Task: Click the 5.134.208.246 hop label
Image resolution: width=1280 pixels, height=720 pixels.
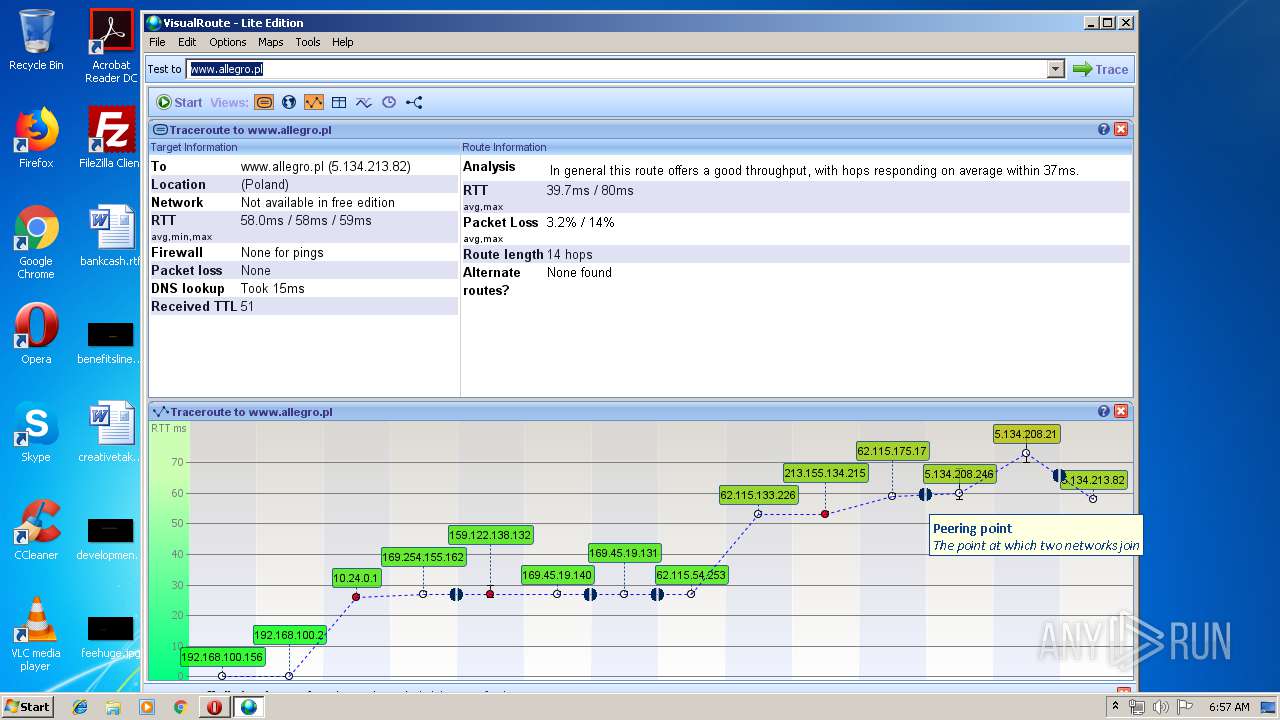Action: [959, 475]
